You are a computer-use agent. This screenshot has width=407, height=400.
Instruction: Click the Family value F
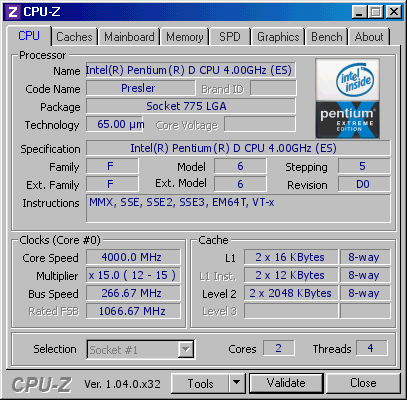(112, 166)
